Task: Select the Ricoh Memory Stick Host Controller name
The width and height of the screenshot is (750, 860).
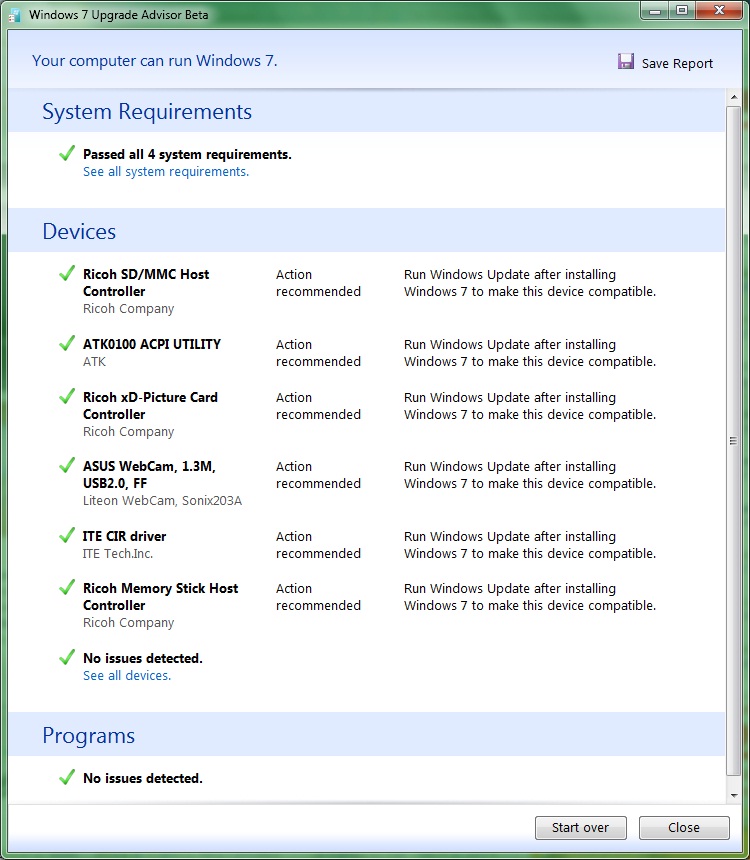Action: pyautogui.click(x=160, y=597)
